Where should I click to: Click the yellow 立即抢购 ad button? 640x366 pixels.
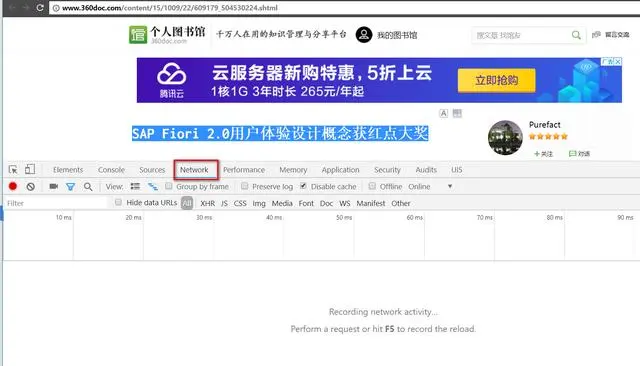click(x=496, y=80)
